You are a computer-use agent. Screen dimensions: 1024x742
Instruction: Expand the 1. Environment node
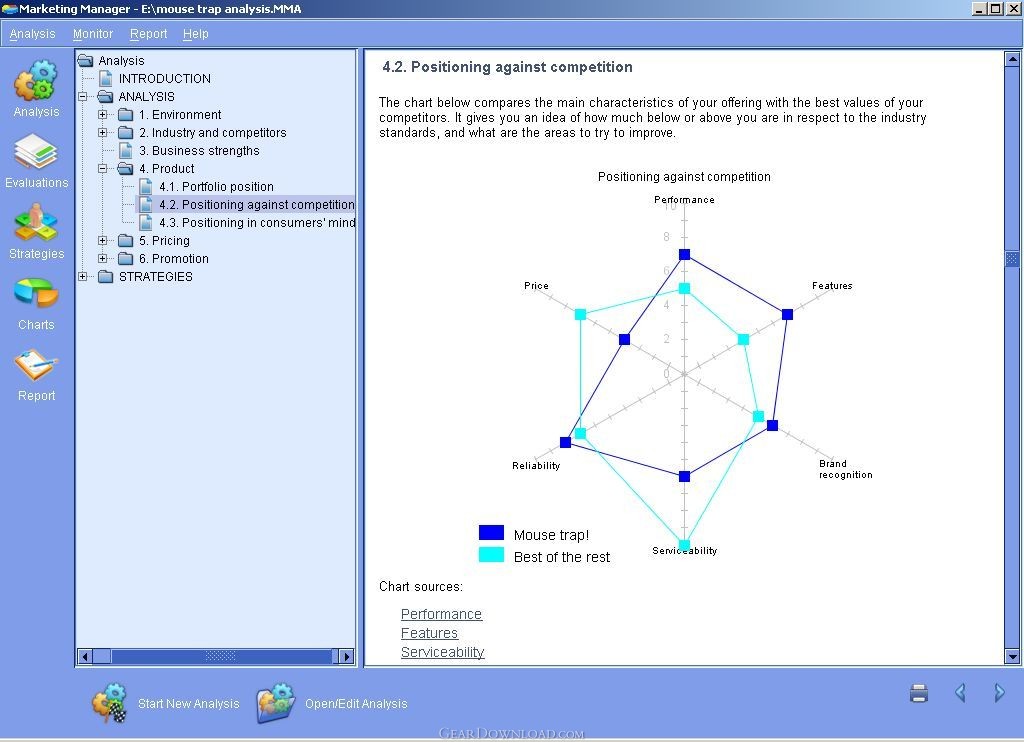click(x=103, y=114)
